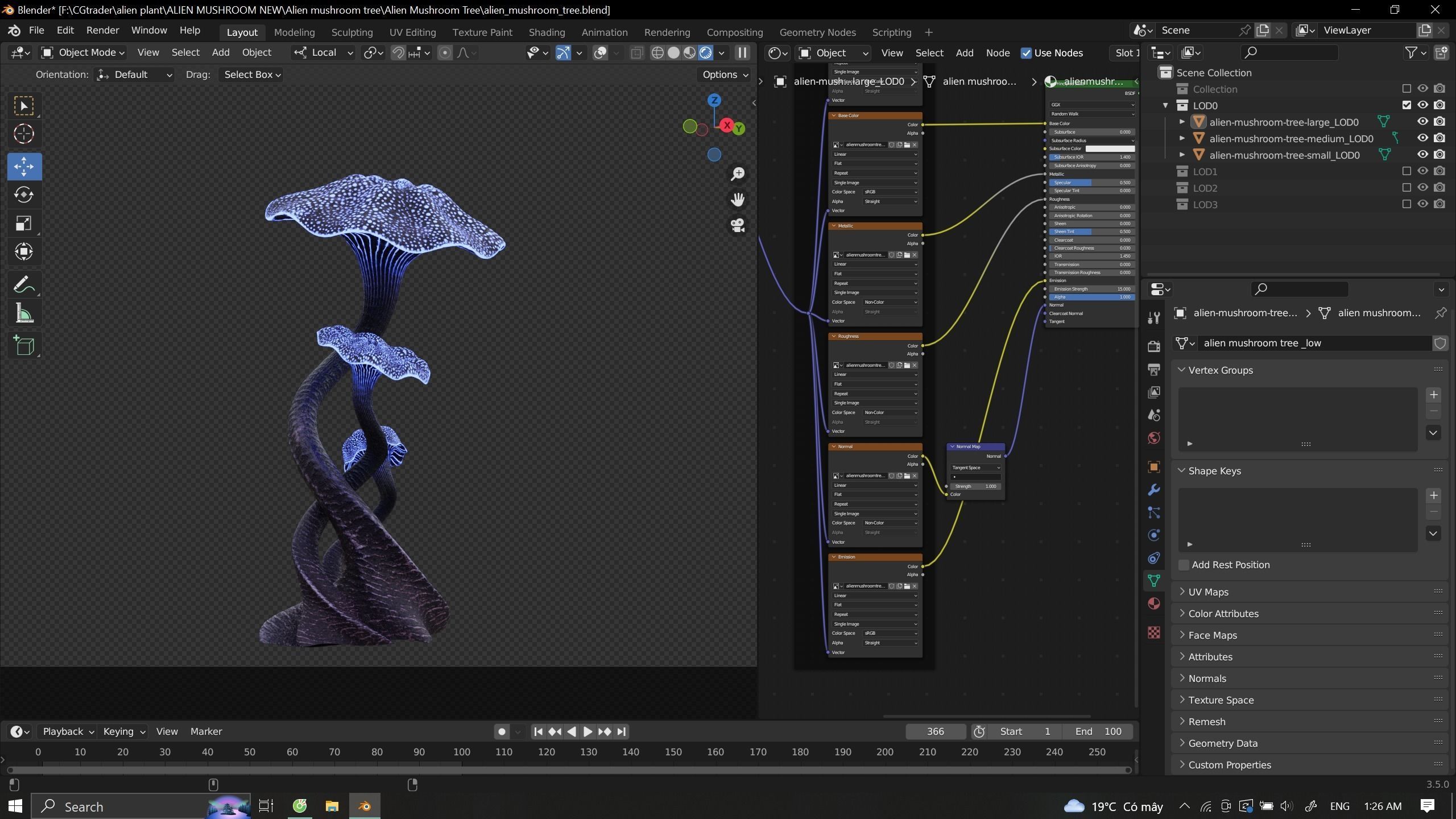
Task: Open the File menu
Action: pyautogui.click(x=36, y=30)
